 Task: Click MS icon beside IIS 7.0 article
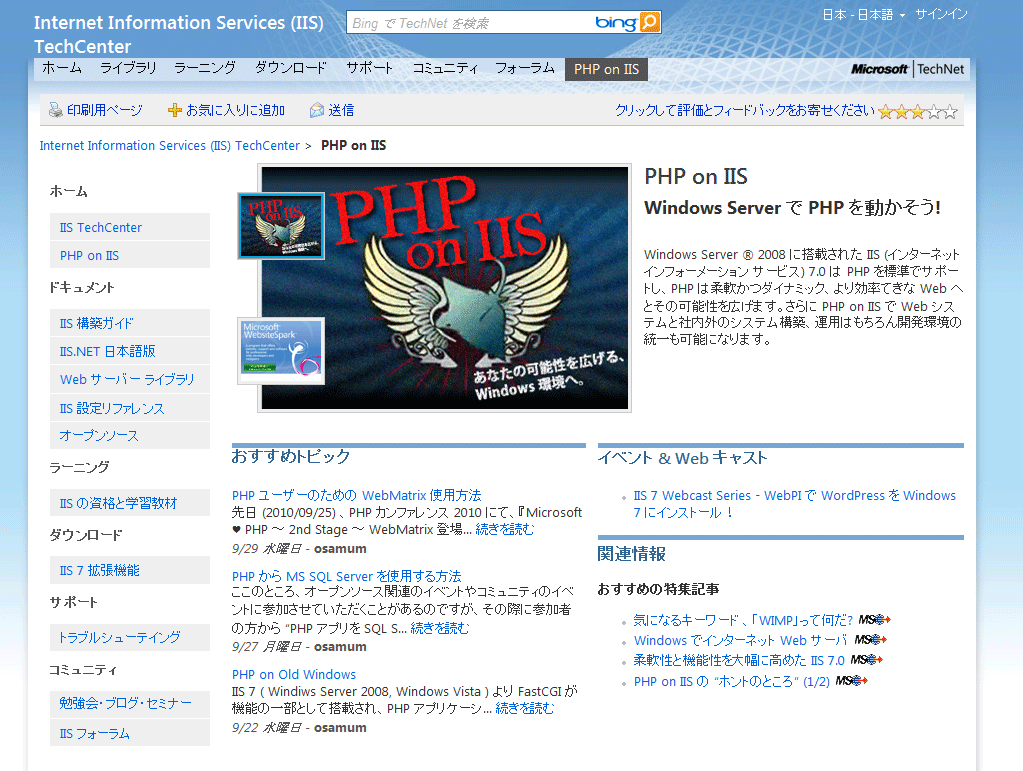point(866,660)
